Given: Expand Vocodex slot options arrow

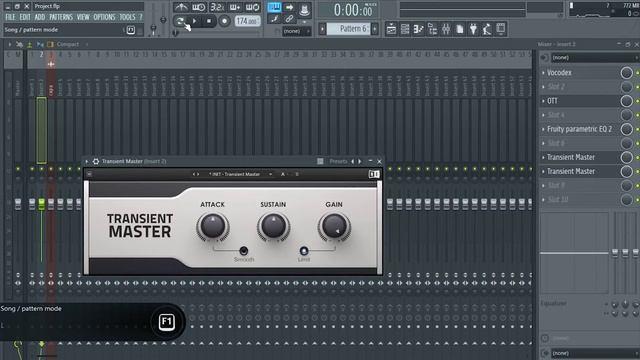Looking at the screenshot, I should [543, 73].
